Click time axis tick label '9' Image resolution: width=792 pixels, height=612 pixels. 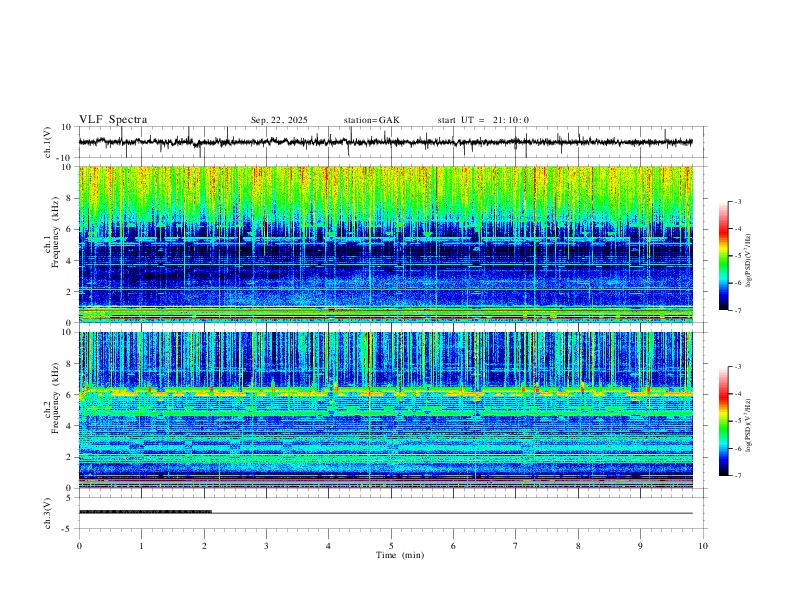[640, 546]
